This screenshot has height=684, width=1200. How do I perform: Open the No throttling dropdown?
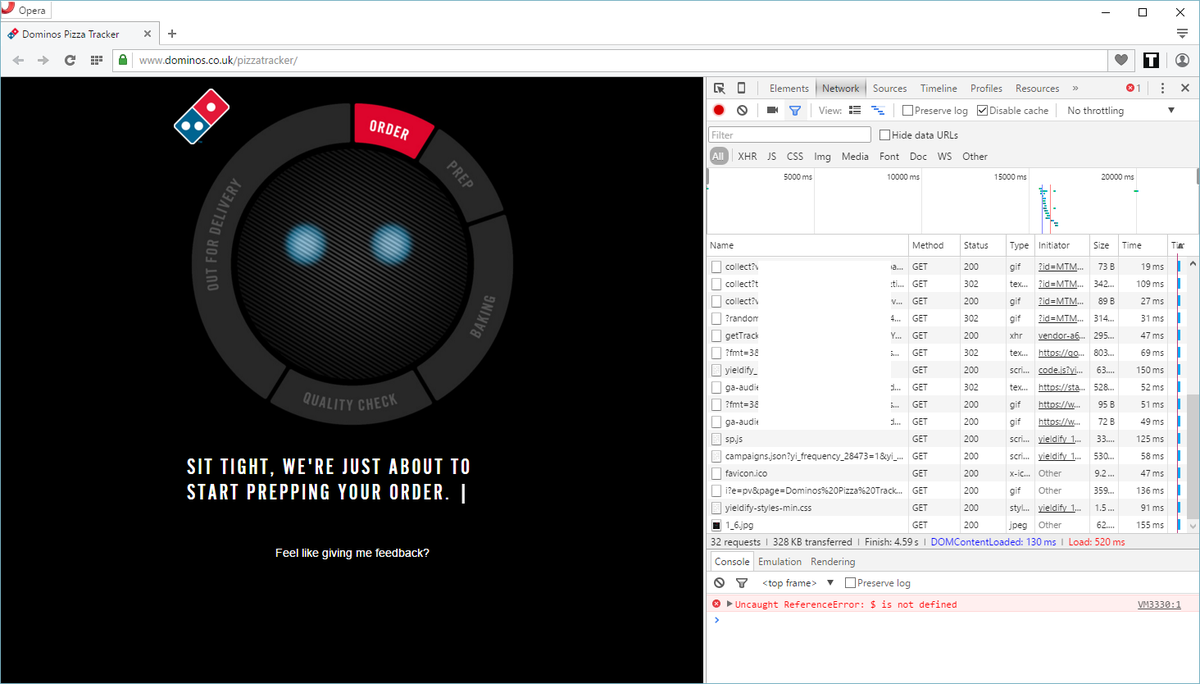pos(1120,110)
